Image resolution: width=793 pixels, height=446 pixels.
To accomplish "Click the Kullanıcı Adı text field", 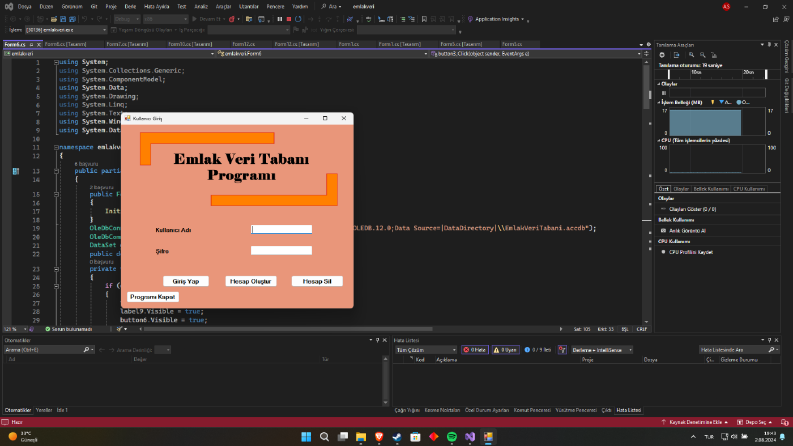I will pos(281,230).
